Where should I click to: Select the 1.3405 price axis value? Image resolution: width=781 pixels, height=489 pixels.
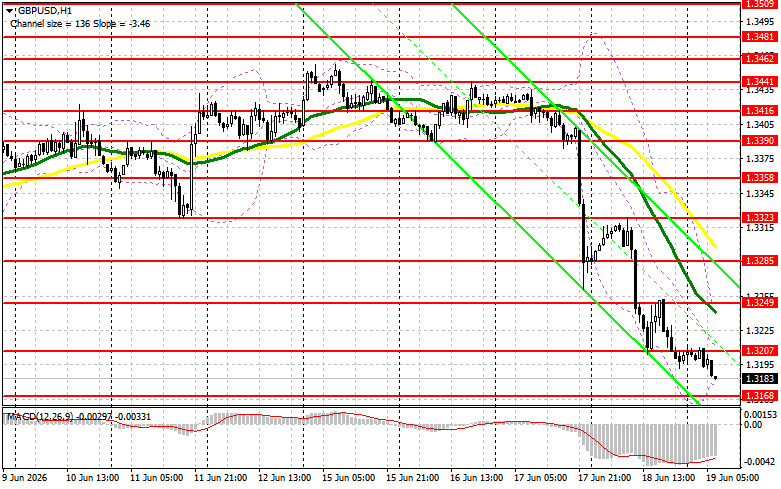coord(761,124)
